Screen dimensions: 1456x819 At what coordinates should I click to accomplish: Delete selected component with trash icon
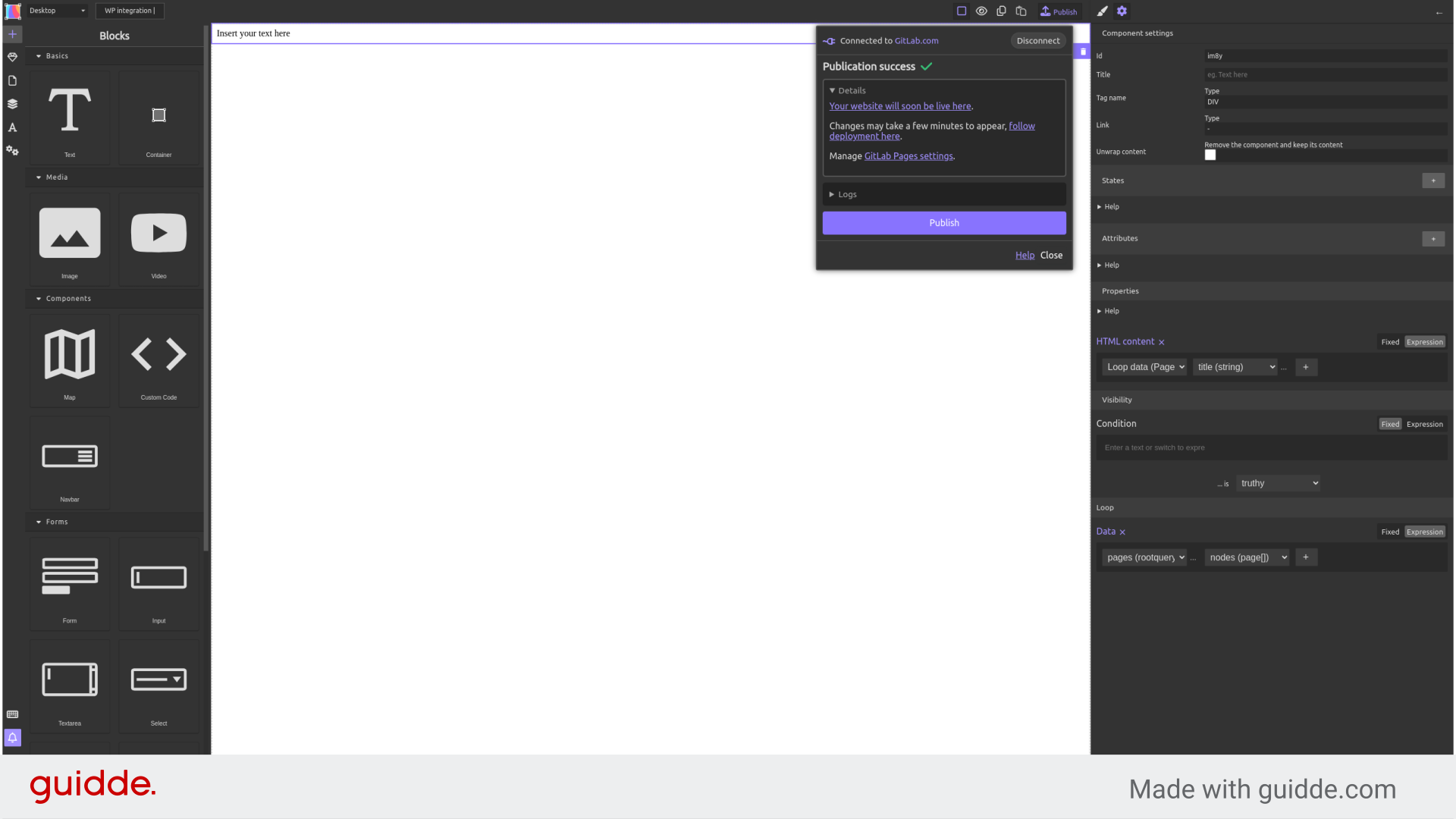tap(1083, 52)
